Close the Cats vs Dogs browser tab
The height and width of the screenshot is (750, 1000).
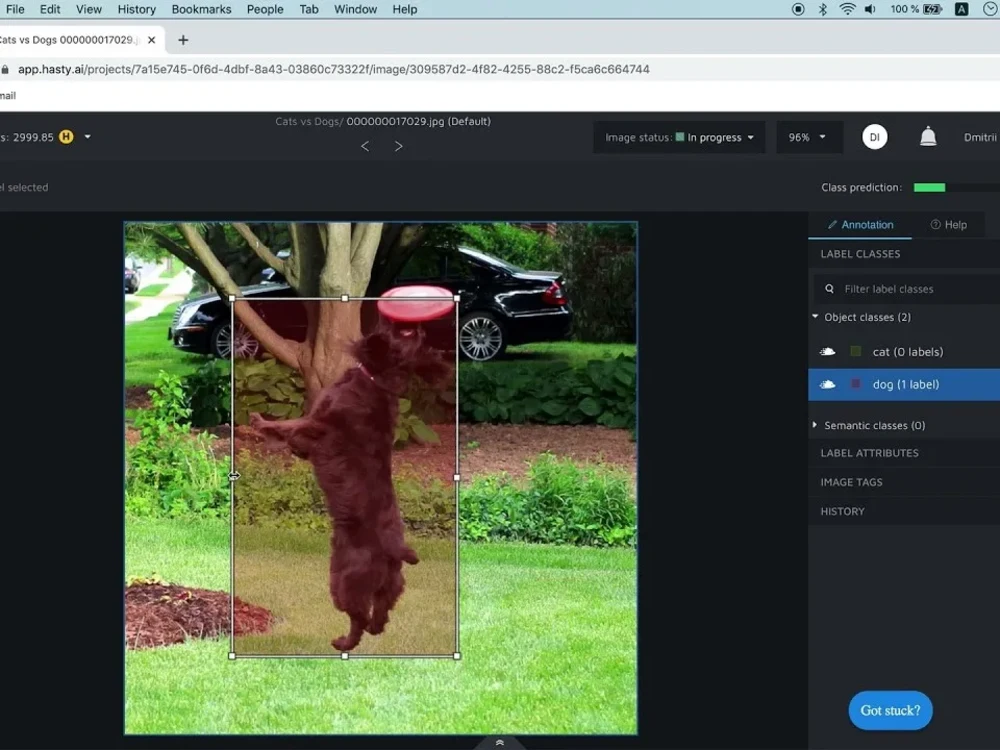tap(151, 40)
